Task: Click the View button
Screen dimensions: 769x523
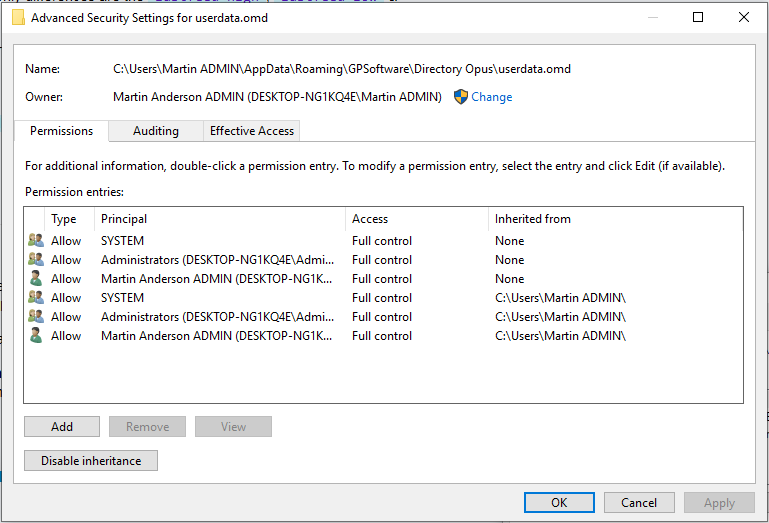Action: coord(233,427)
